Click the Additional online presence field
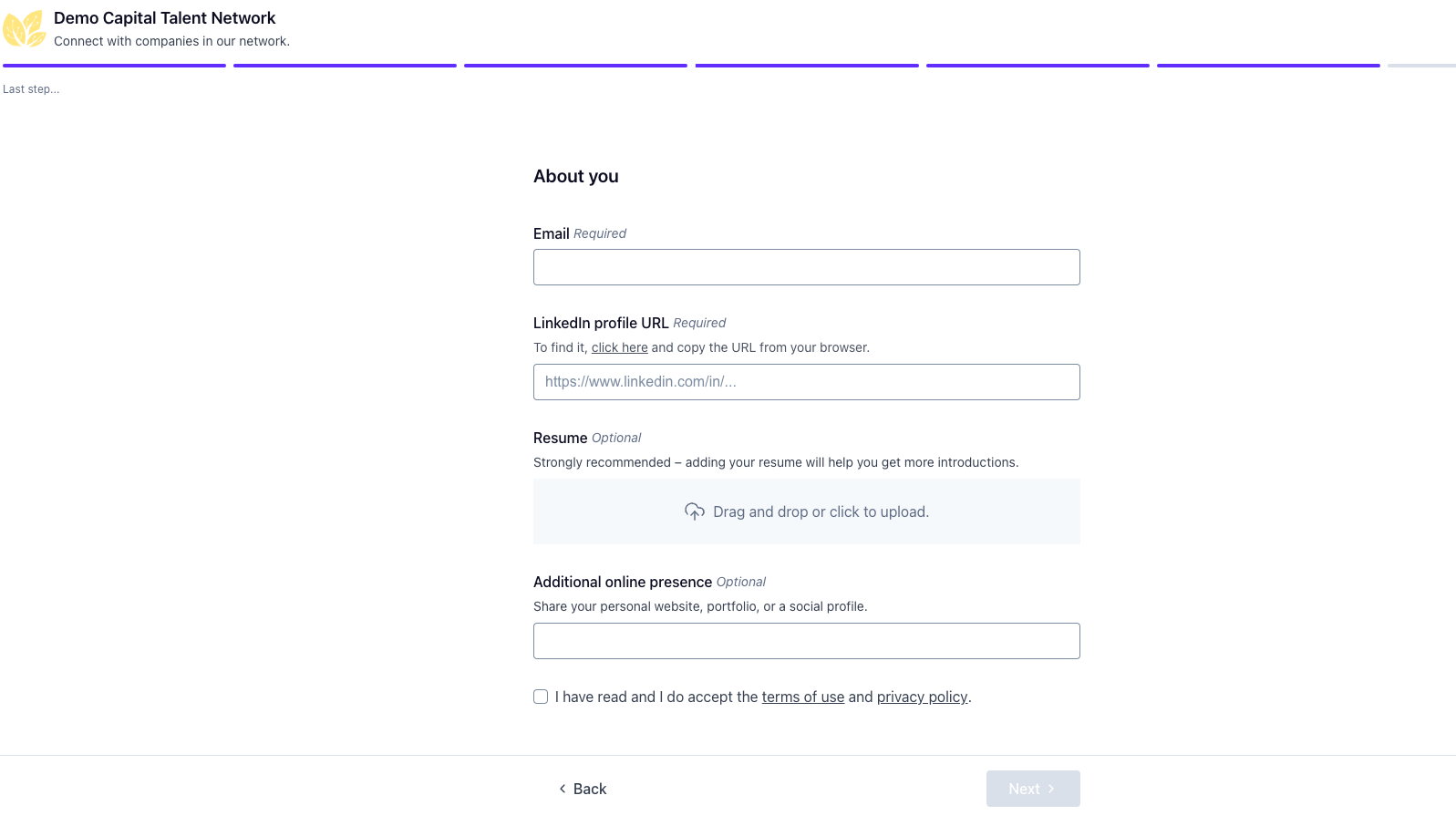 (x=807, y=641)
